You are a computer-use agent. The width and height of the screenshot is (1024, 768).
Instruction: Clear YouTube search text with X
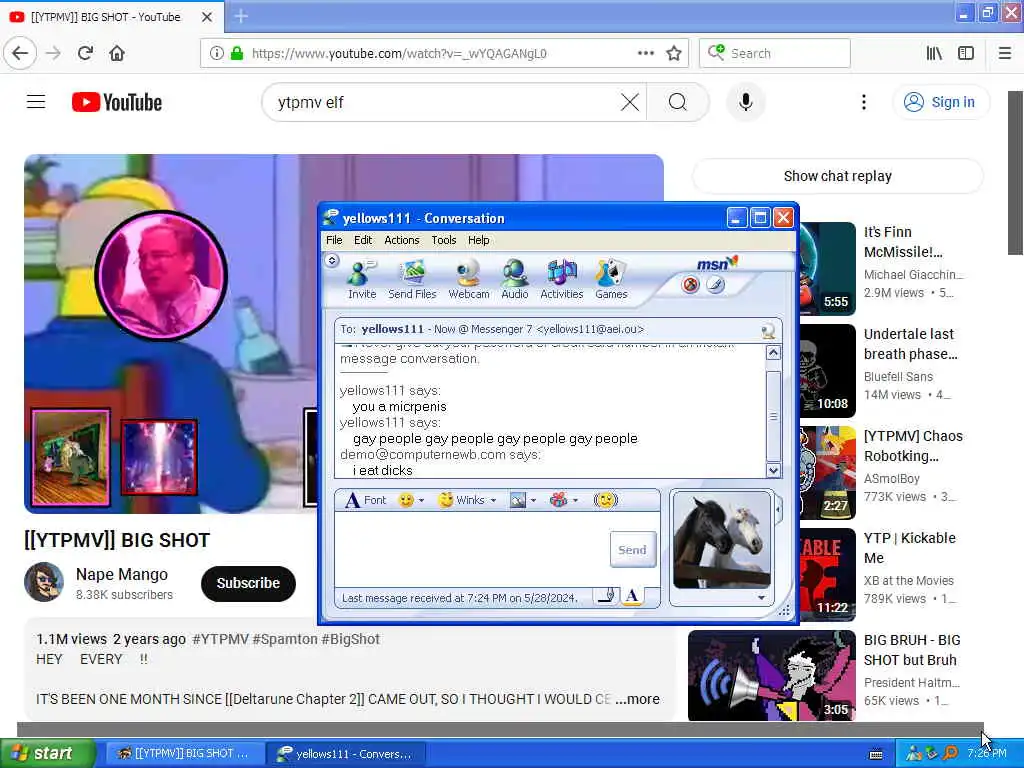pos(630,102)
